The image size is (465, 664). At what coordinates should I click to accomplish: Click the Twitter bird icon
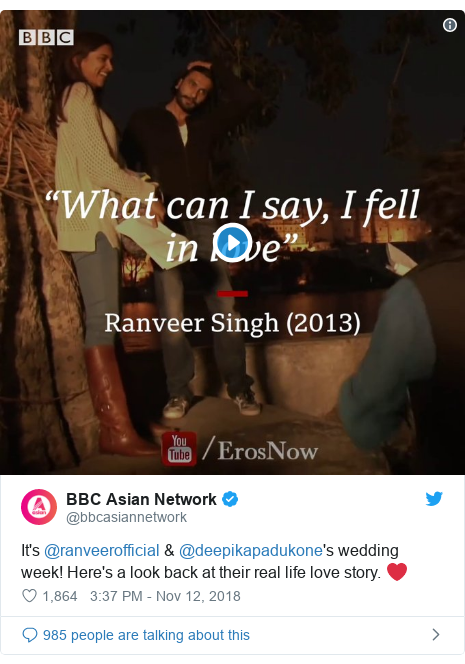pos(434,499)
